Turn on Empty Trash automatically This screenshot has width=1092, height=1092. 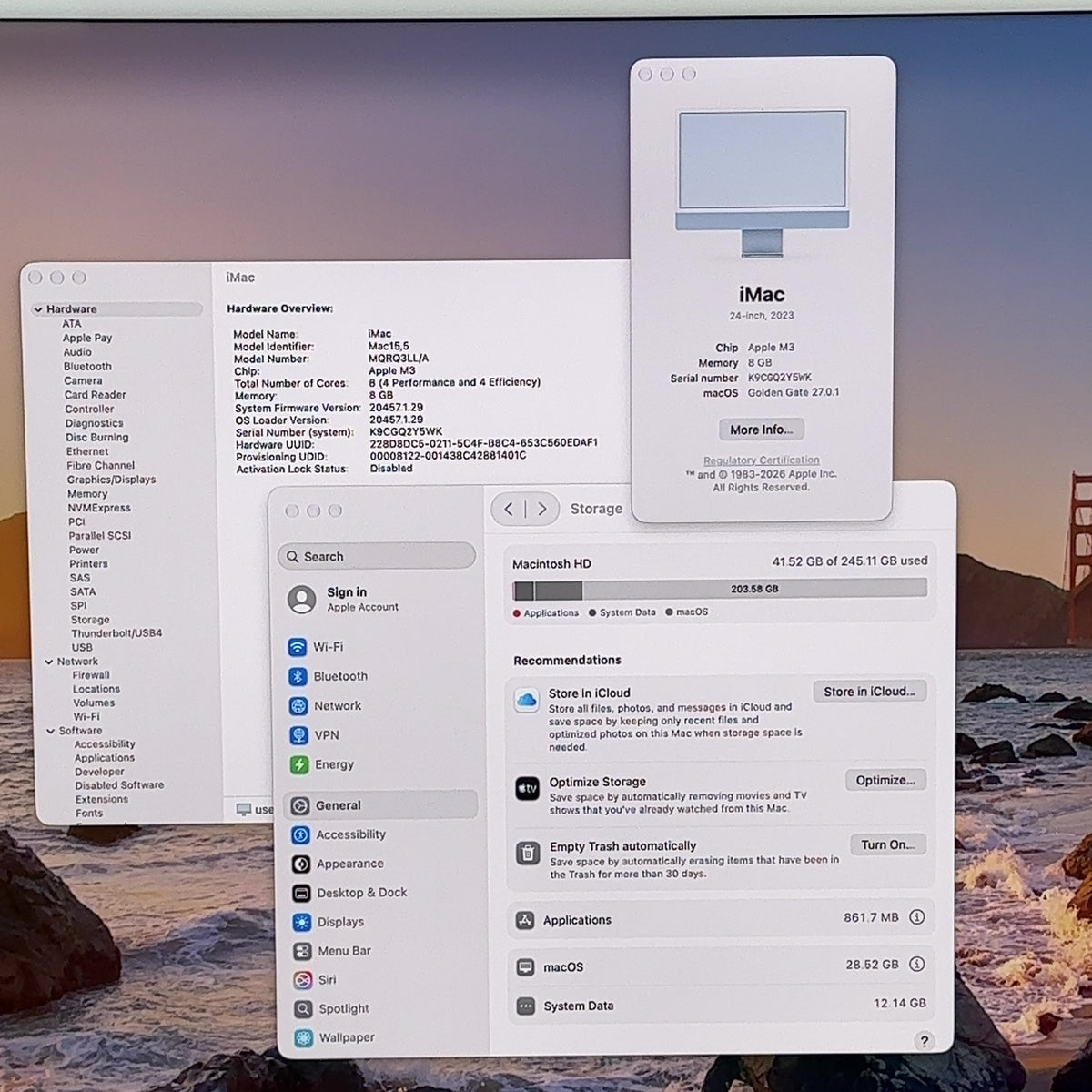tap(888, 844)
